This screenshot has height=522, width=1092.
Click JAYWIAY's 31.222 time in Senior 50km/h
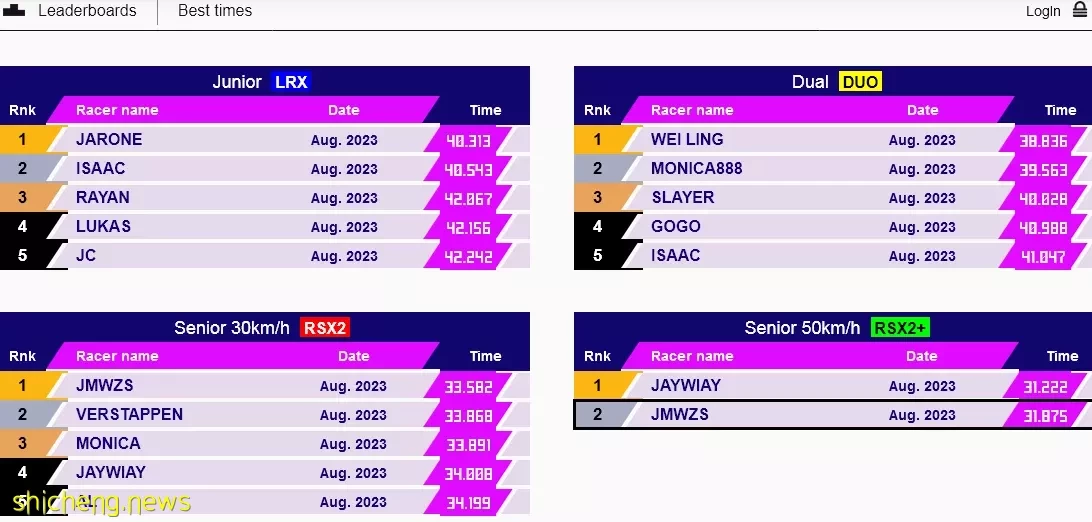[1045, 386]
